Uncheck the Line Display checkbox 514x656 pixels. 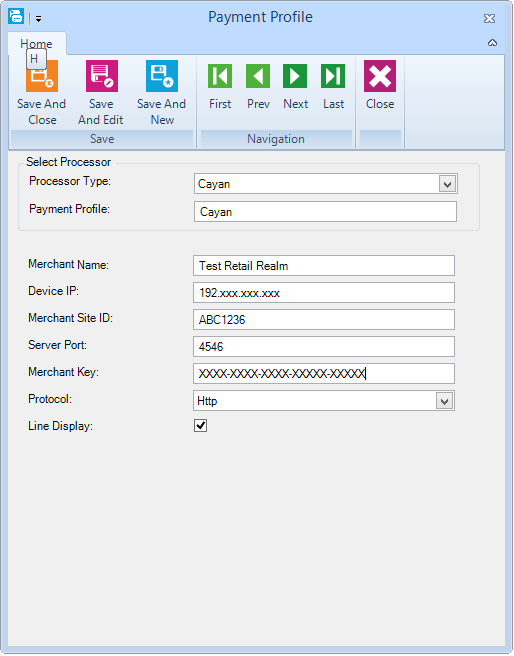point(200,425)
